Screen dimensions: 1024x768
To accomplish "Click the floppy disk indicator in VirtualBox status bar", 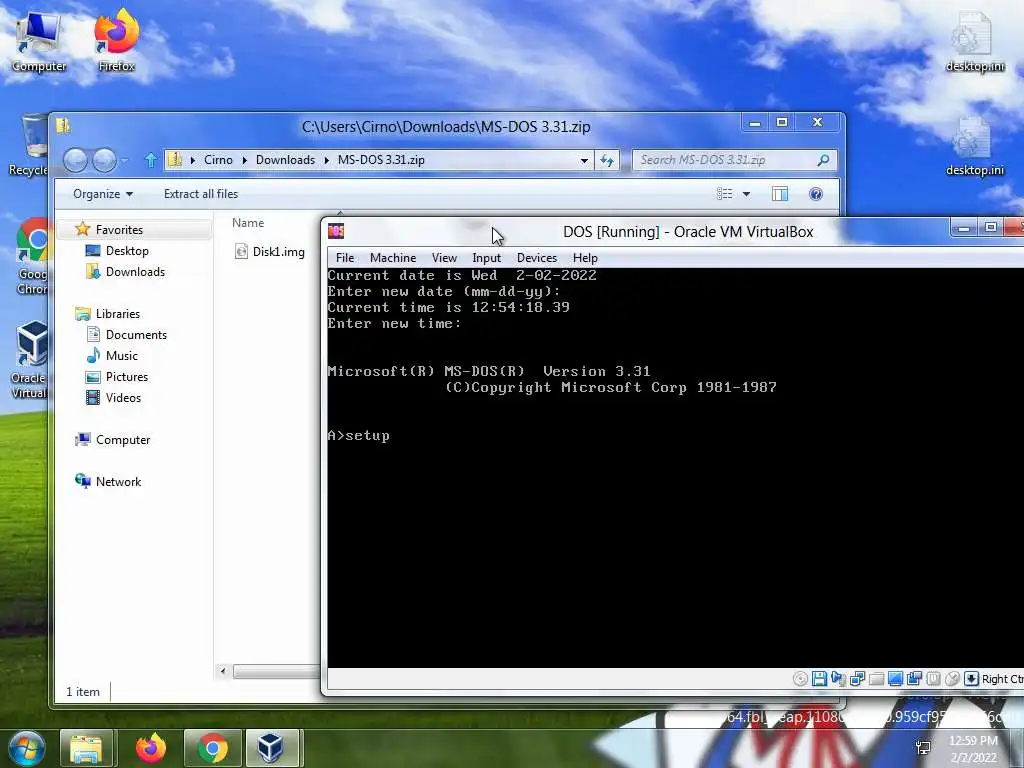I will tap(819, 679).
